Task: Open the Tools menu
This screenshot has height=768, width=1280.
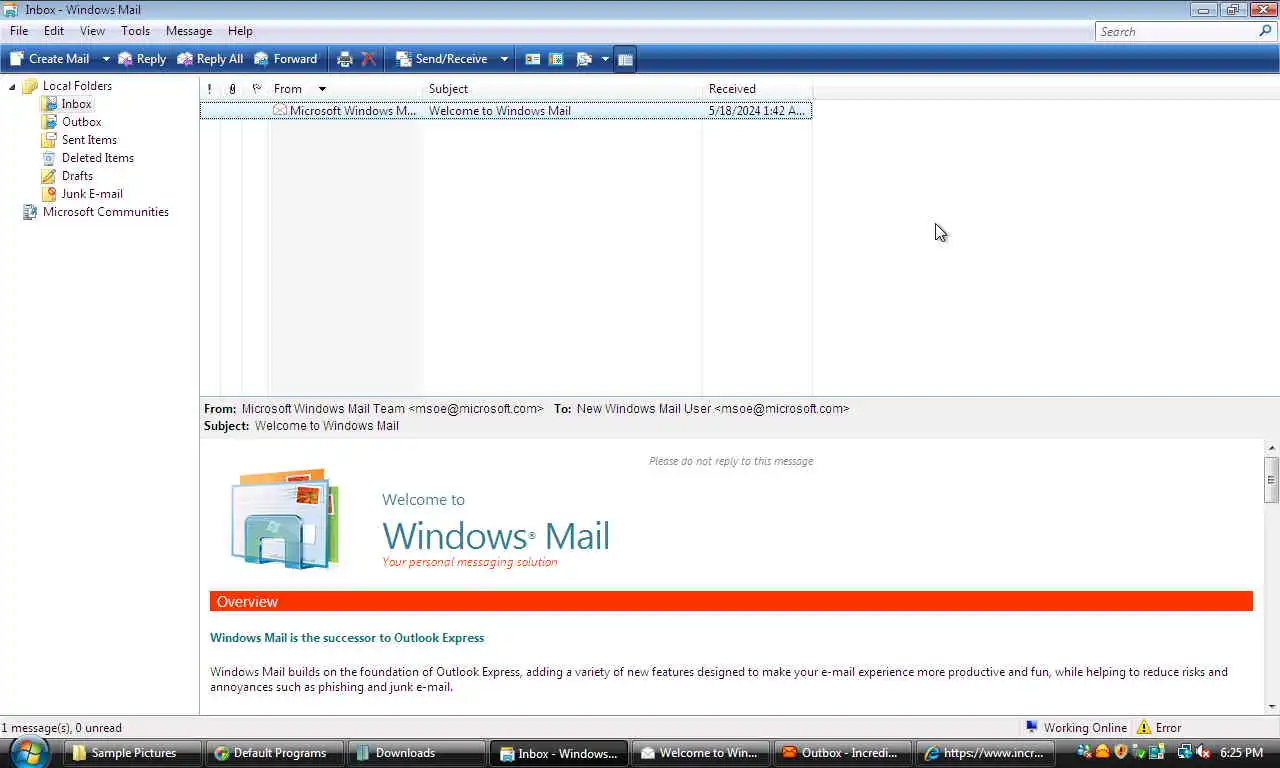Action: (135, 31)
